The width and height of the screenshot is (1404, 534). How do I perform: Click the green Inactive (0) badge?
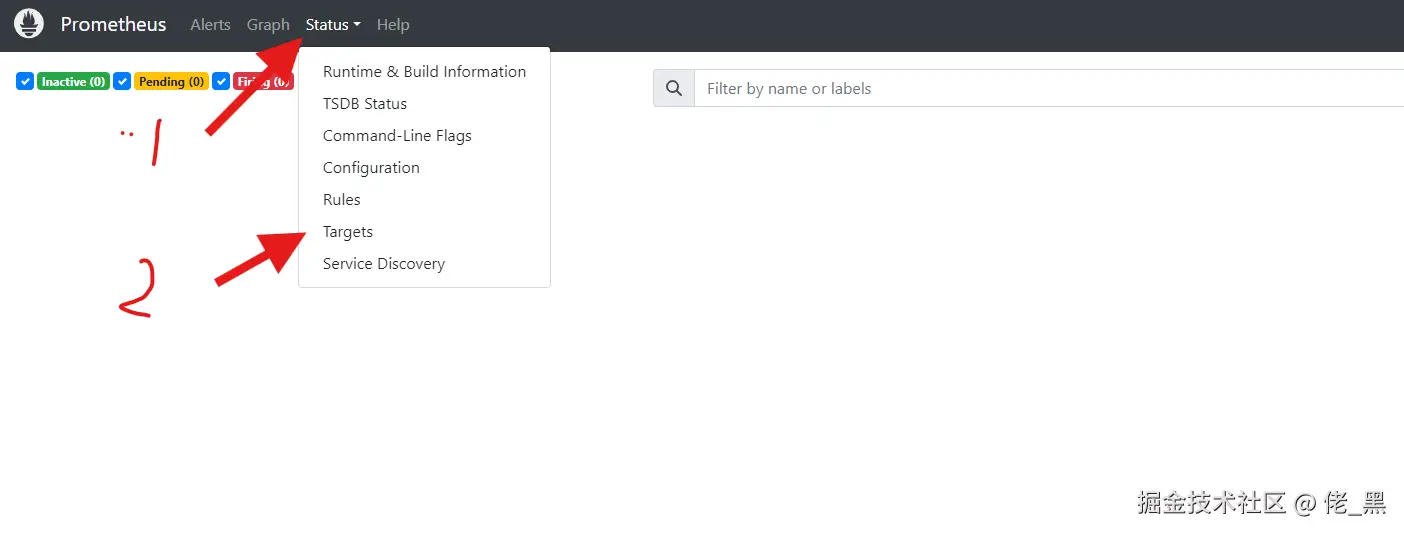[x=73, y=82]
